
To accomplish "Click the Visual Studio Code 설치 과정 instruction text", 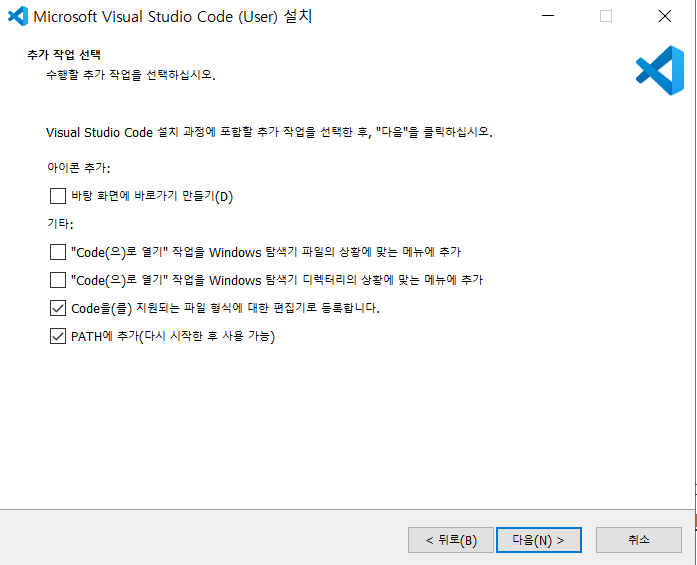I will point(269,132).
